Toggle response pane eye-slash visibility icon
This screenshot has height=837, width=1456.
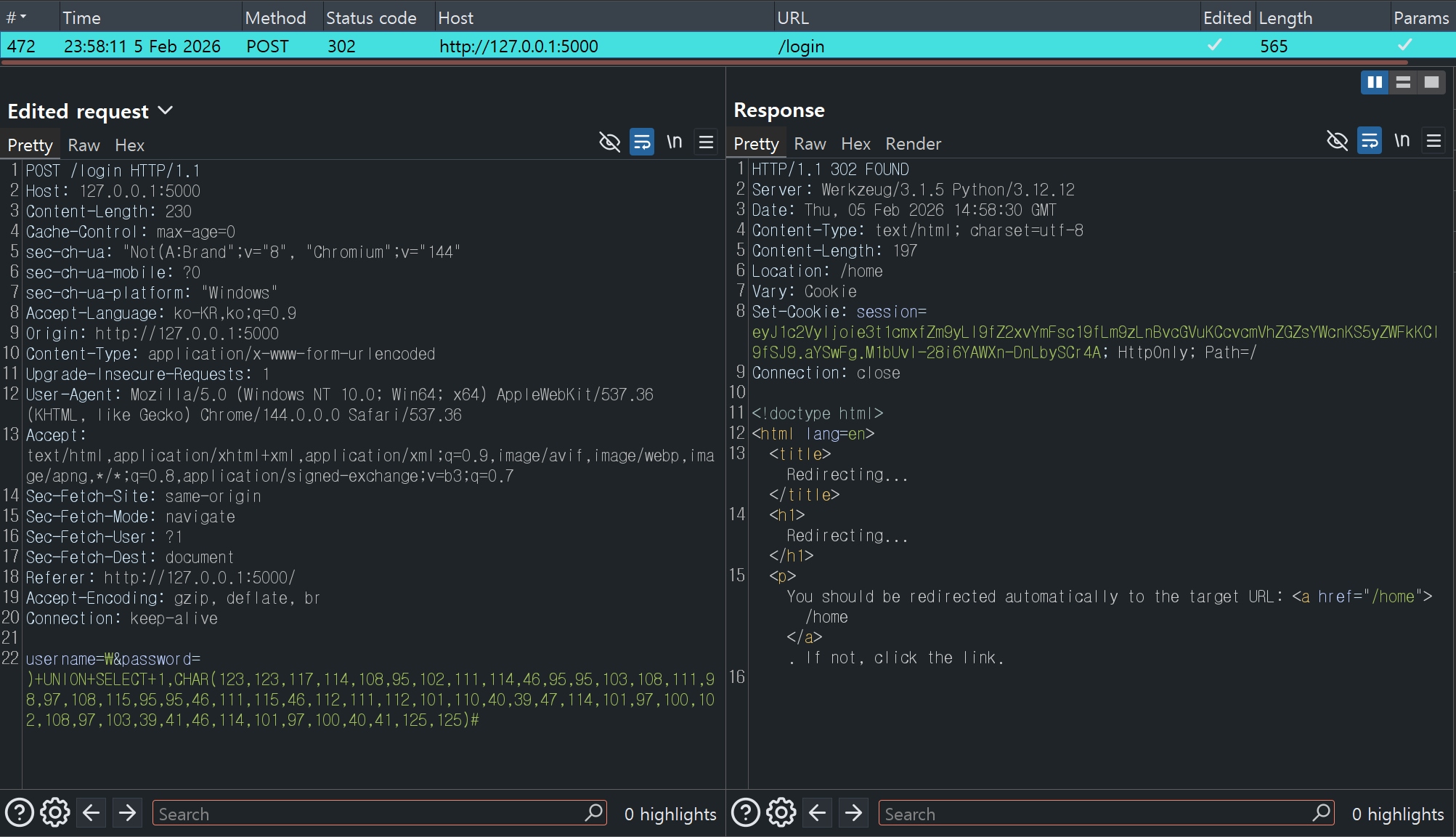1337,140
